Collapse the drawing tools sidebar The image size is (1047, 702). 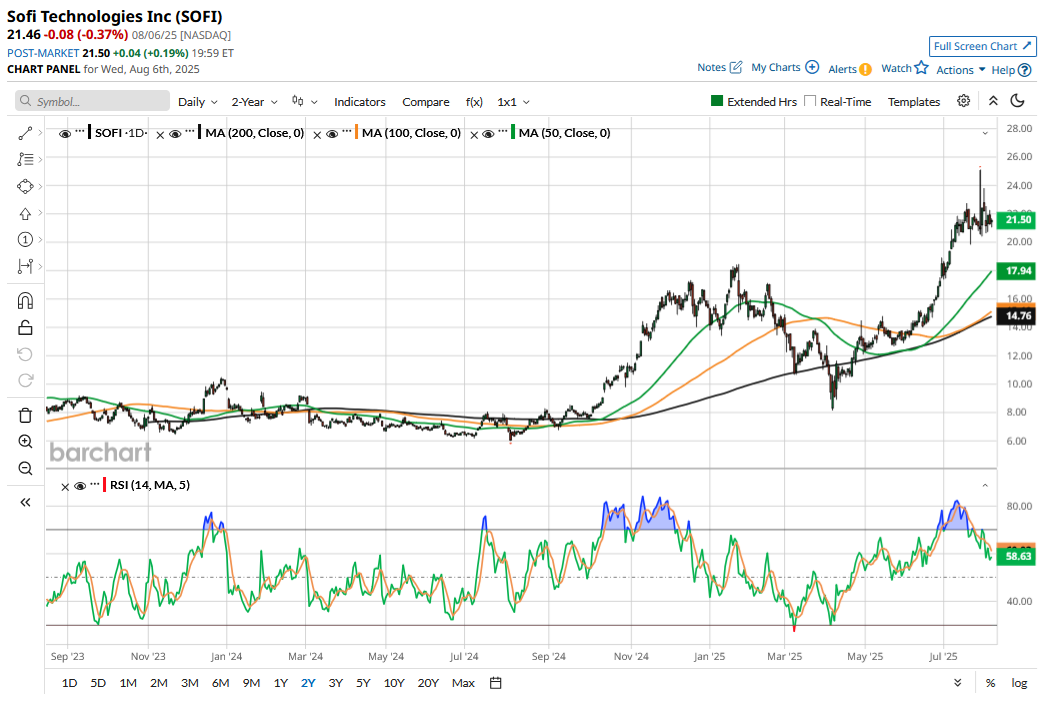(x=25, y=502)
